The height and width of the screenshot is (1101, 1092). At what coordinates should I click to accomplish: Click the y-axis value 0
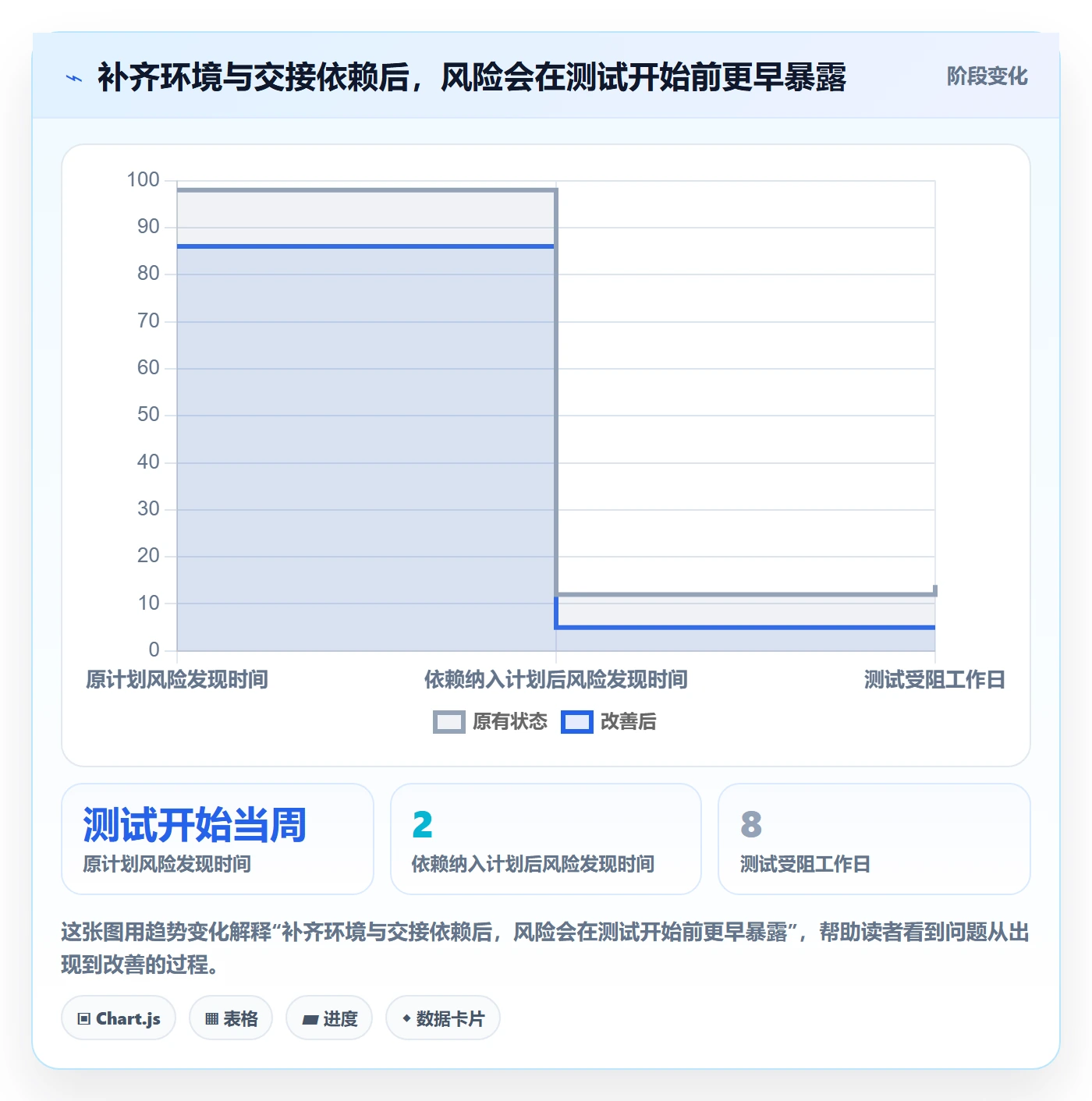click(x=154, y=650)
